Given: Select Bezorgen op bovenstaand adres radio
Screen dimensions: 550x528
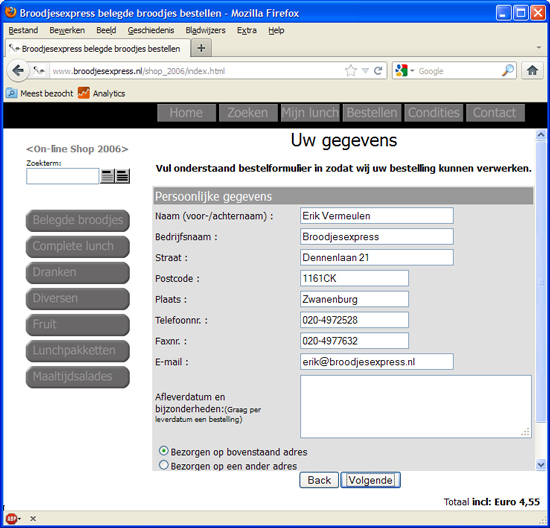Looking at the screenshot, I should coord(163,451).
